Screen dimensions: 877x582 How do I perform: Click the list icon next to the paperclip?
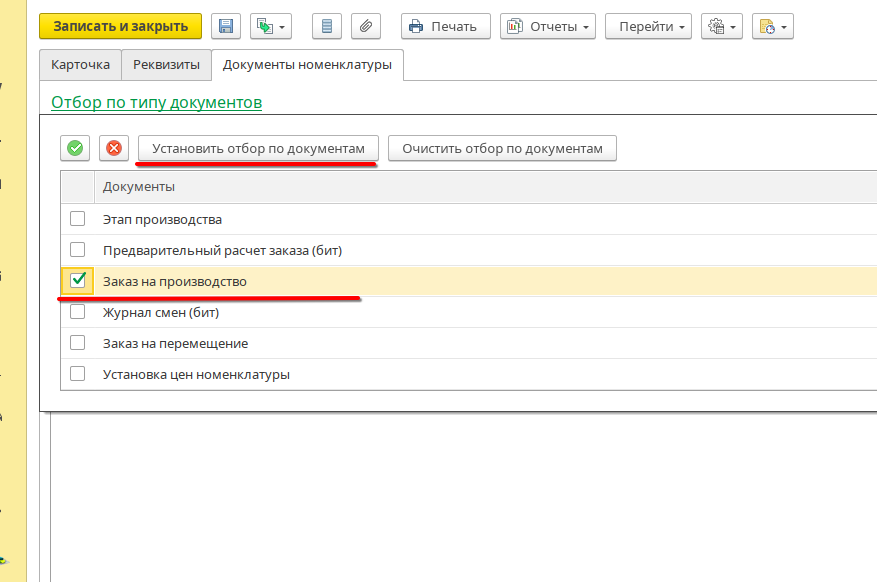pos(326,27)
